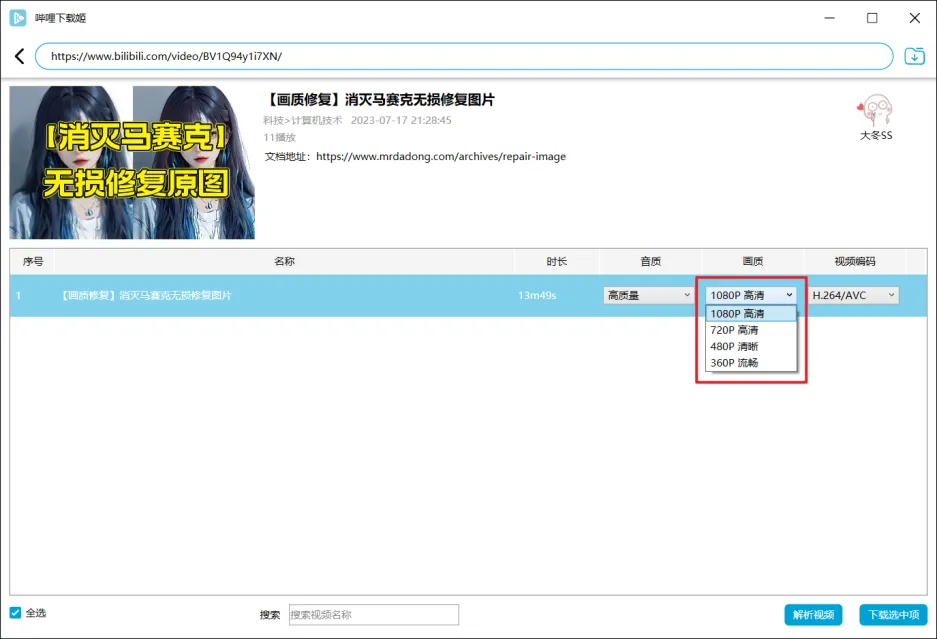Click the 下载选中项 button

click(x=893, y=615)
